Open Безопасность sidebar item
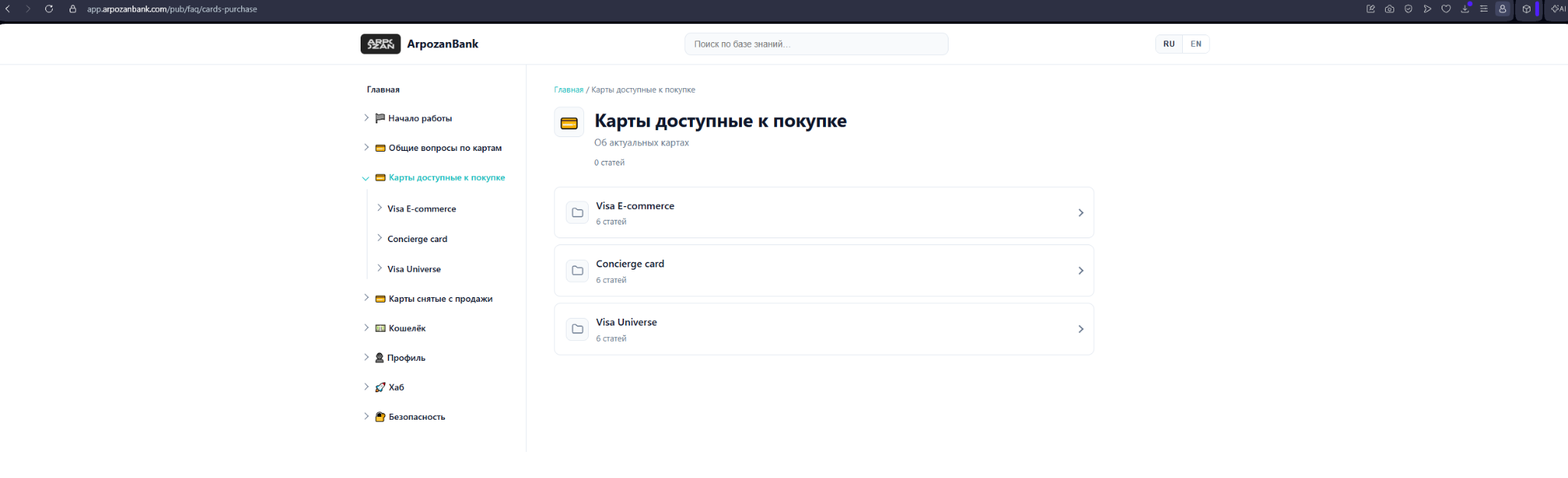 [417, 417]
